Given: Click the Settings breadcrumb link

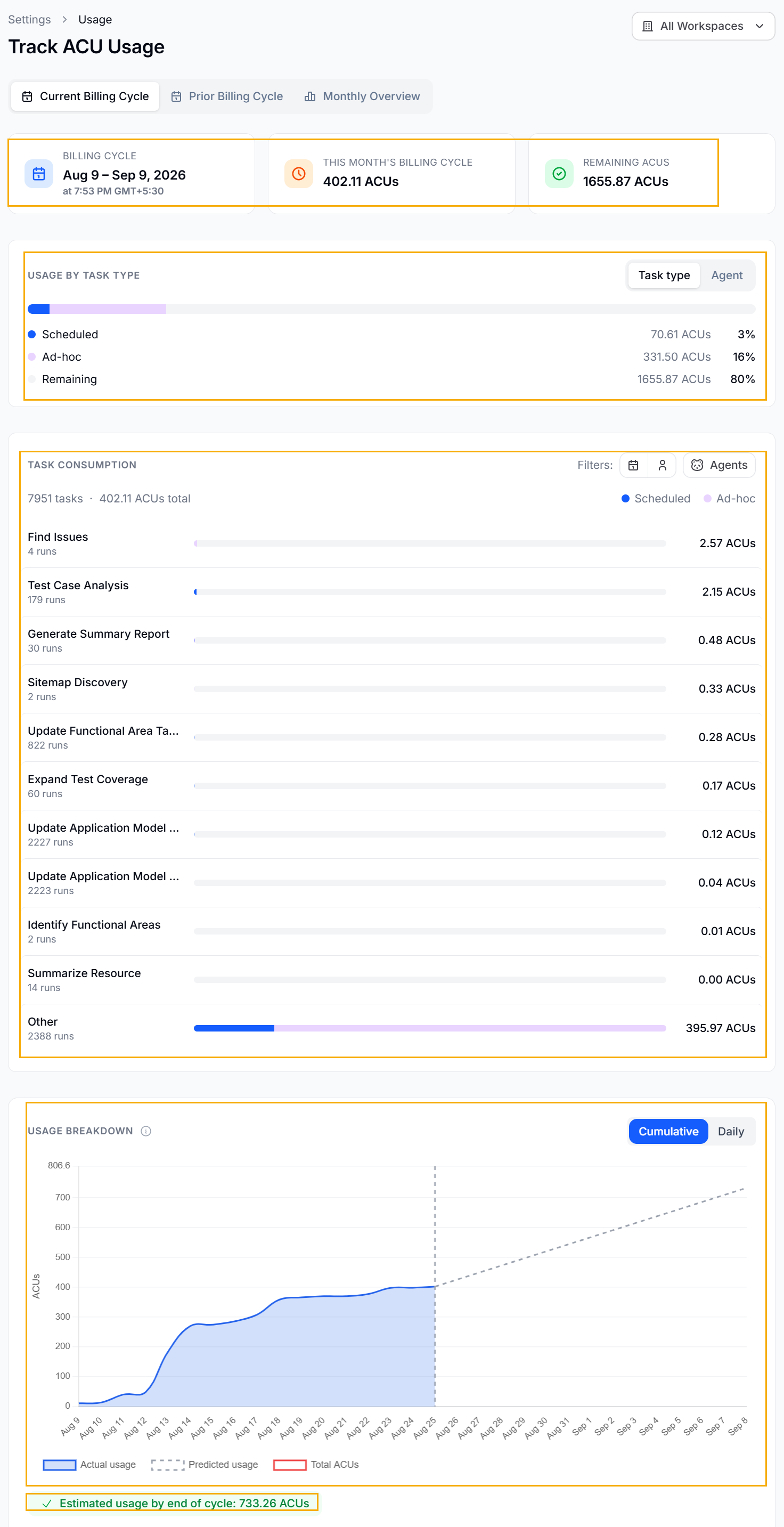Looking at the screenshot, I should [x=29, y=20].
